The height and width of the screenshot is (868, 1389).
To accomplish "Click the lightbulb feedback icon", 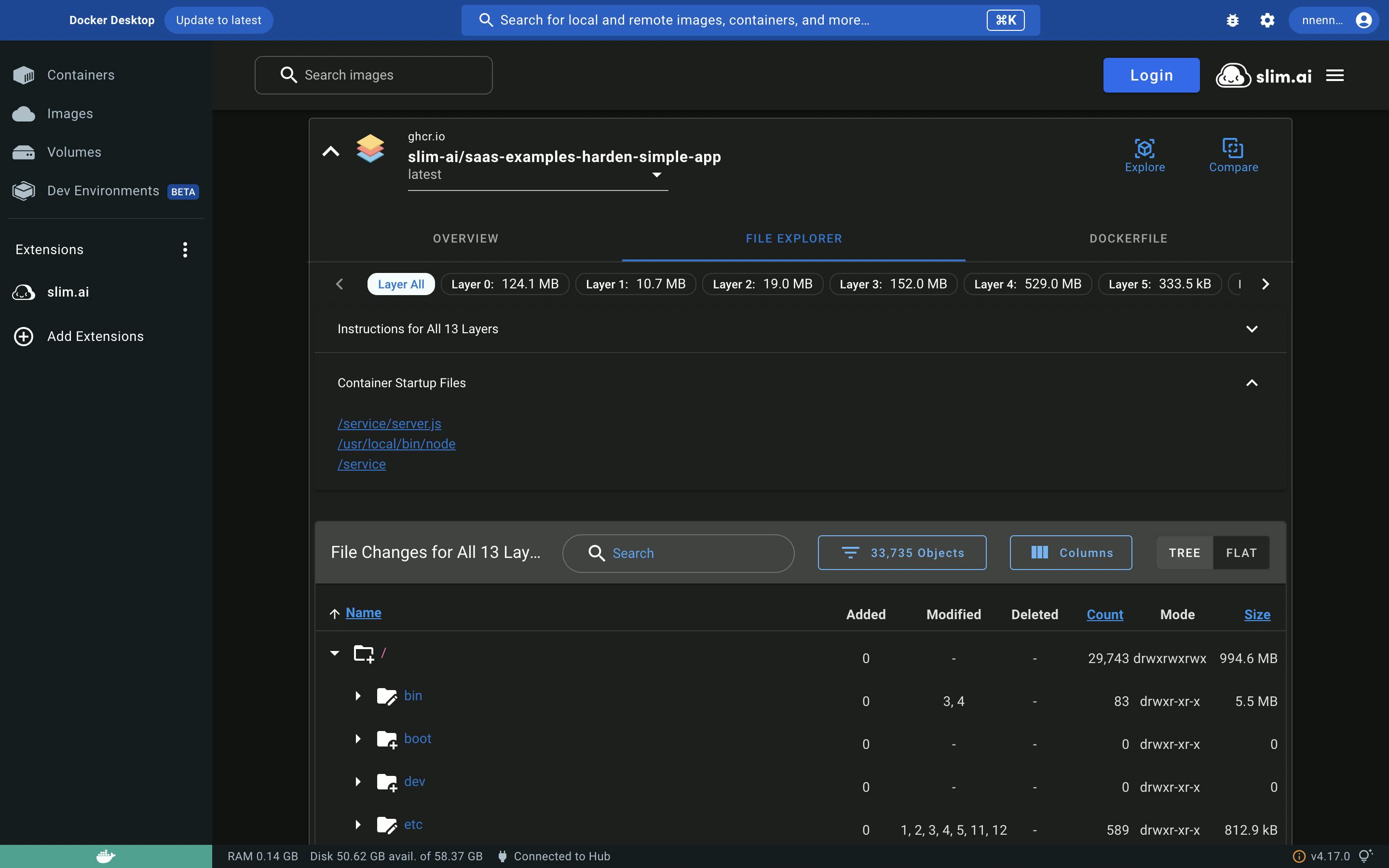I will (1366, 856).
